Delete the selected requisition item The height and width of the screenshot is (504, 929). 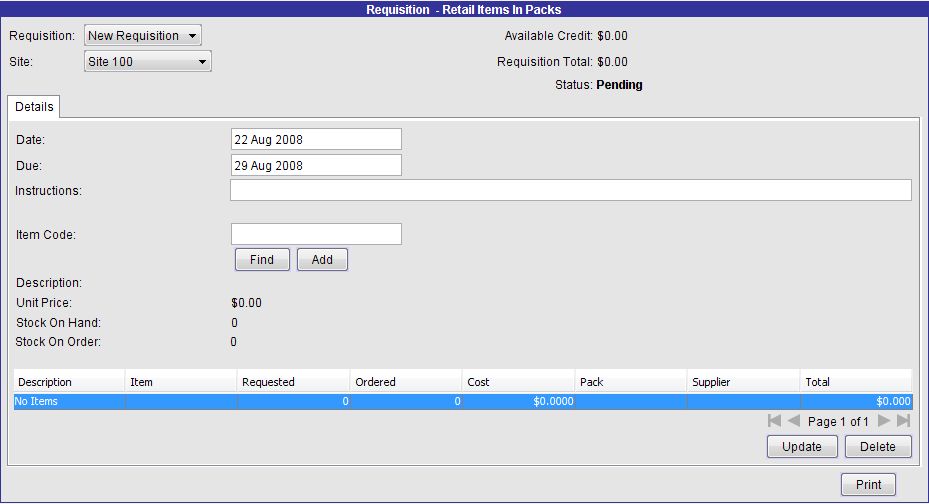(878, 447)
